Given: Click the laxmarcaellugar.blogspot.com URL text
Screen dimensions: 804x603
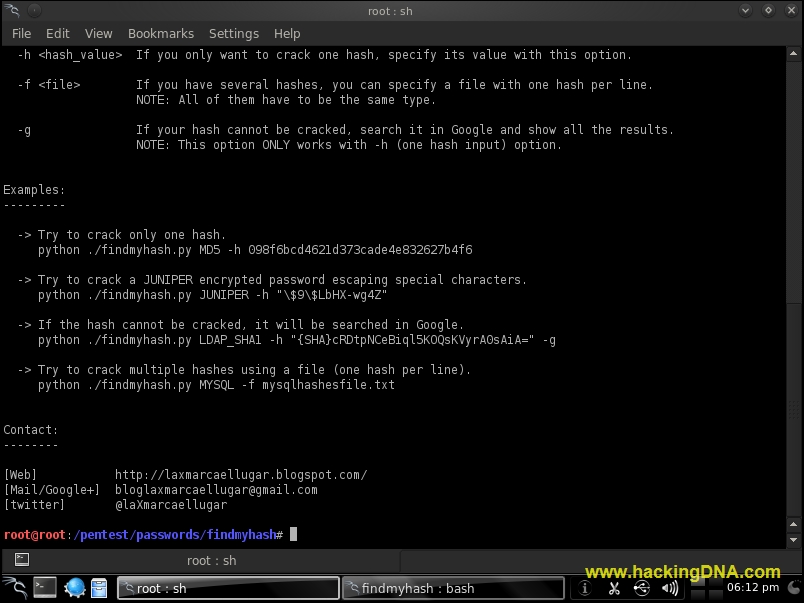Looking at the screenshot, I should tap(241, 475).
